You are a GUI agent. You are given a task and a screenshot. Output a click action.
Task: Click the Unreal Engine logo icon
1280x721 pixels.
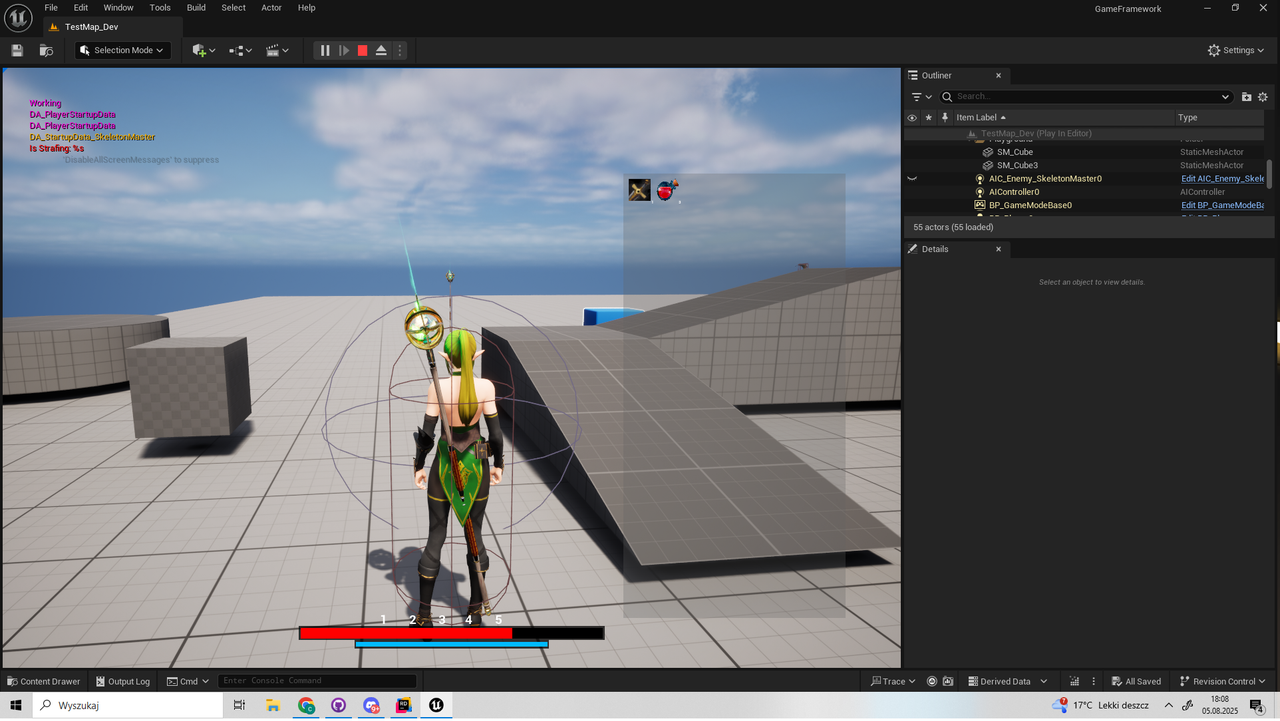click(x=18, y=18)
